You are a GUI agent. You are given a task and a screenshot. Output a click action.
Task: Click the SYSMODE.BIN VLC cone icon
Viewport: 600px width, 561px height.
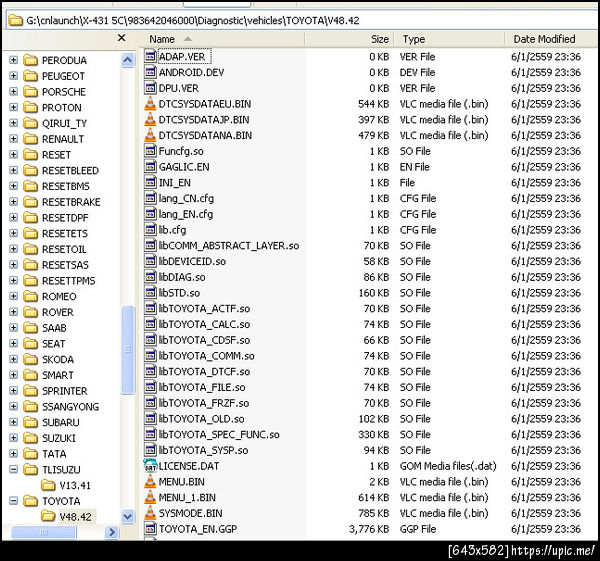pos(151,513)
